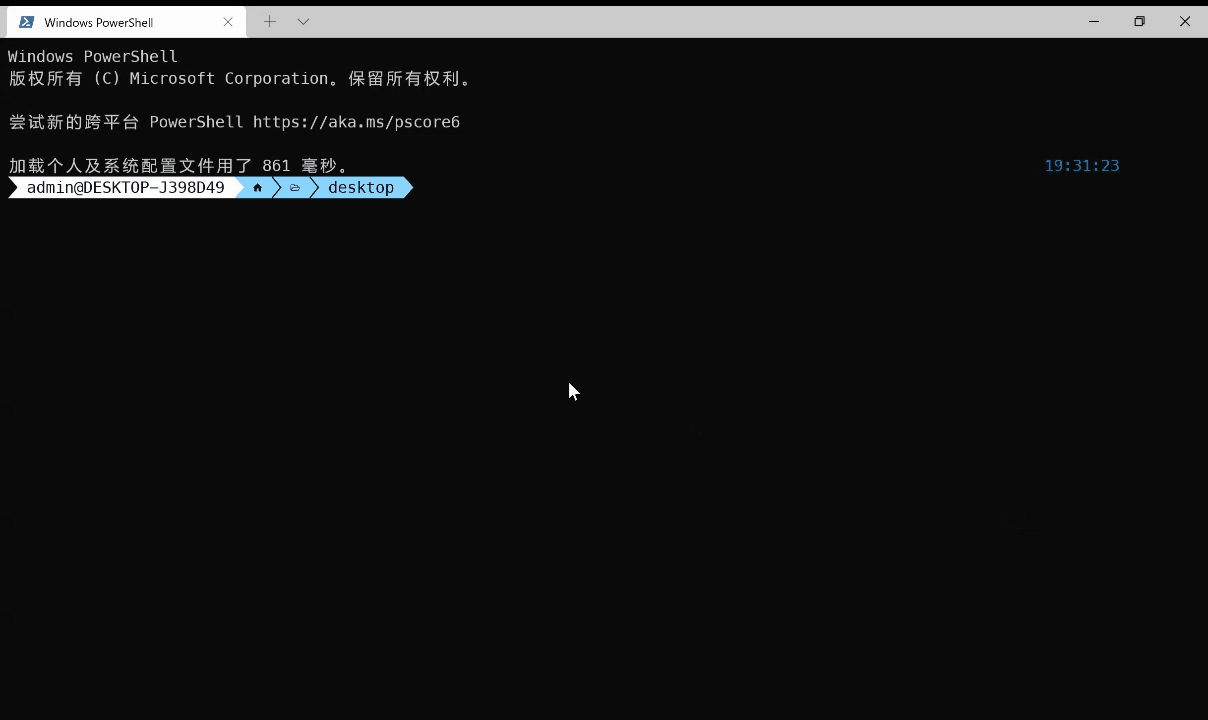The width and height of the screenshot is (1208, 720).
Task: Restore down the terminal window
Action: click(1139, 22)
